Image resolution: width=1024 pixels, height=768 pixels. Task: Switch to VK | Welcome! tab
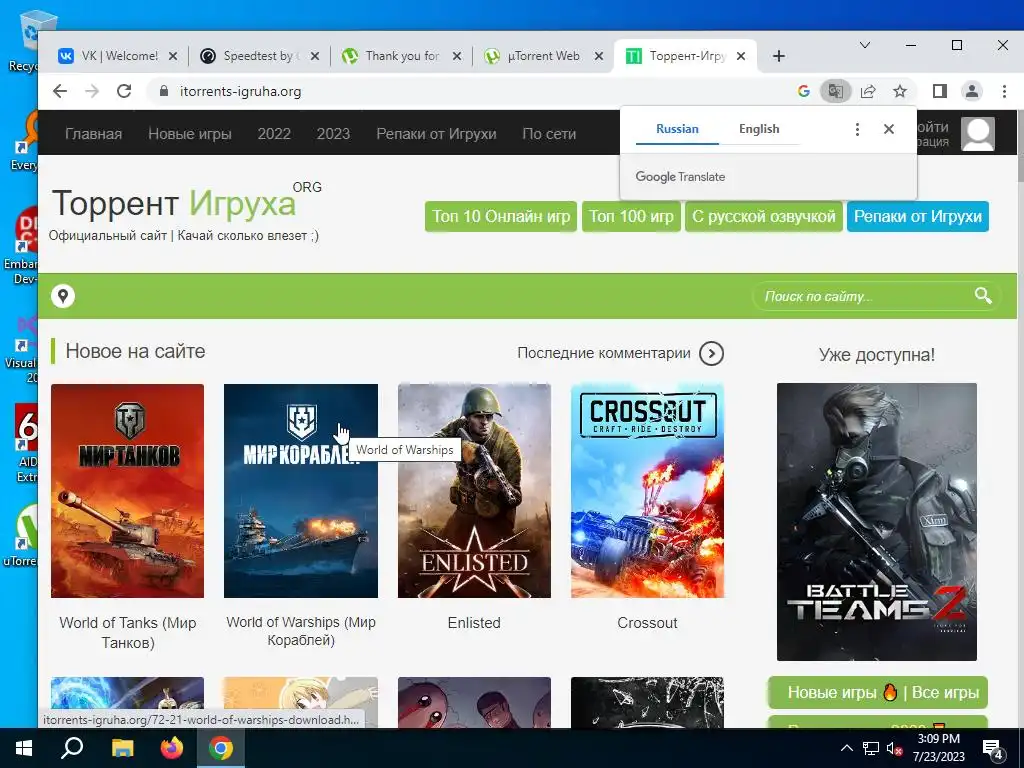pyautogui.click(x=120, y=56)
